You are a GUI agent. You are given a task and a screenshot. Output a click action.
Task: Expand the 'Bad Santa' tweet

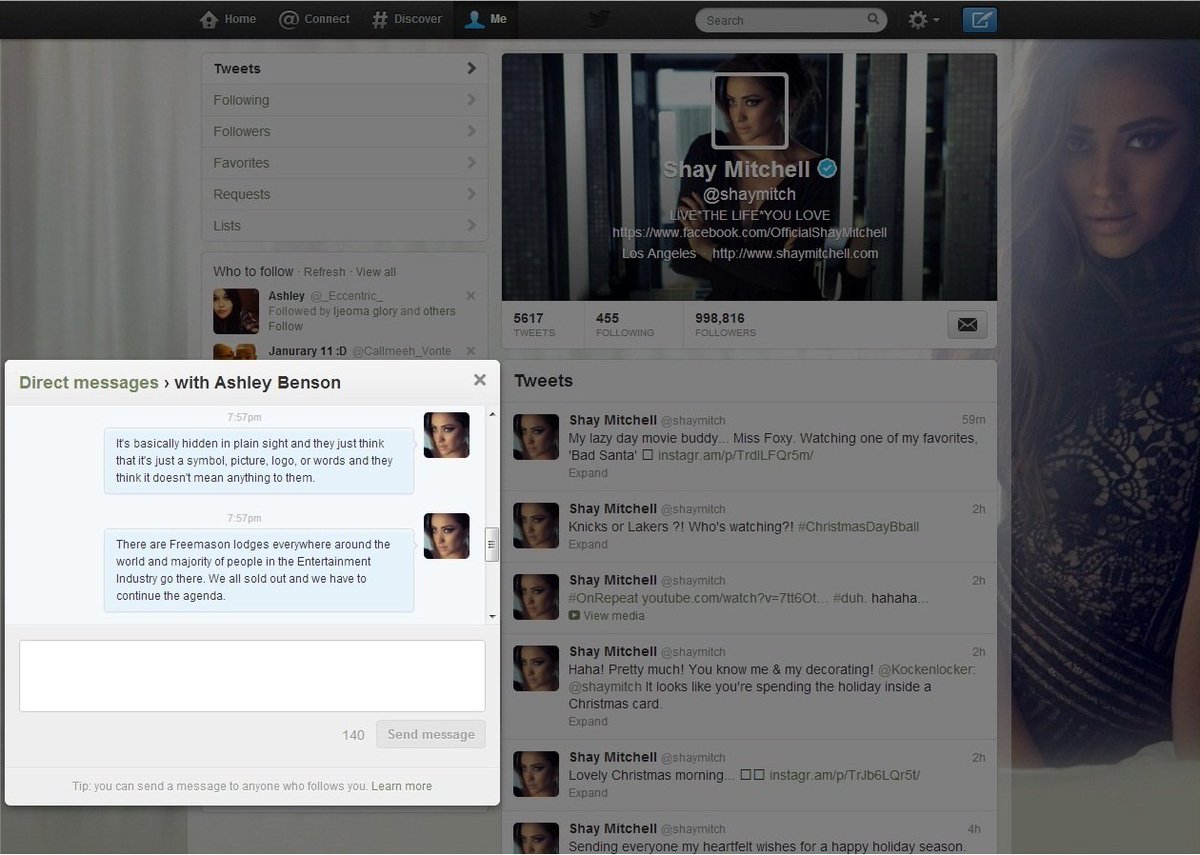point(588,473)
